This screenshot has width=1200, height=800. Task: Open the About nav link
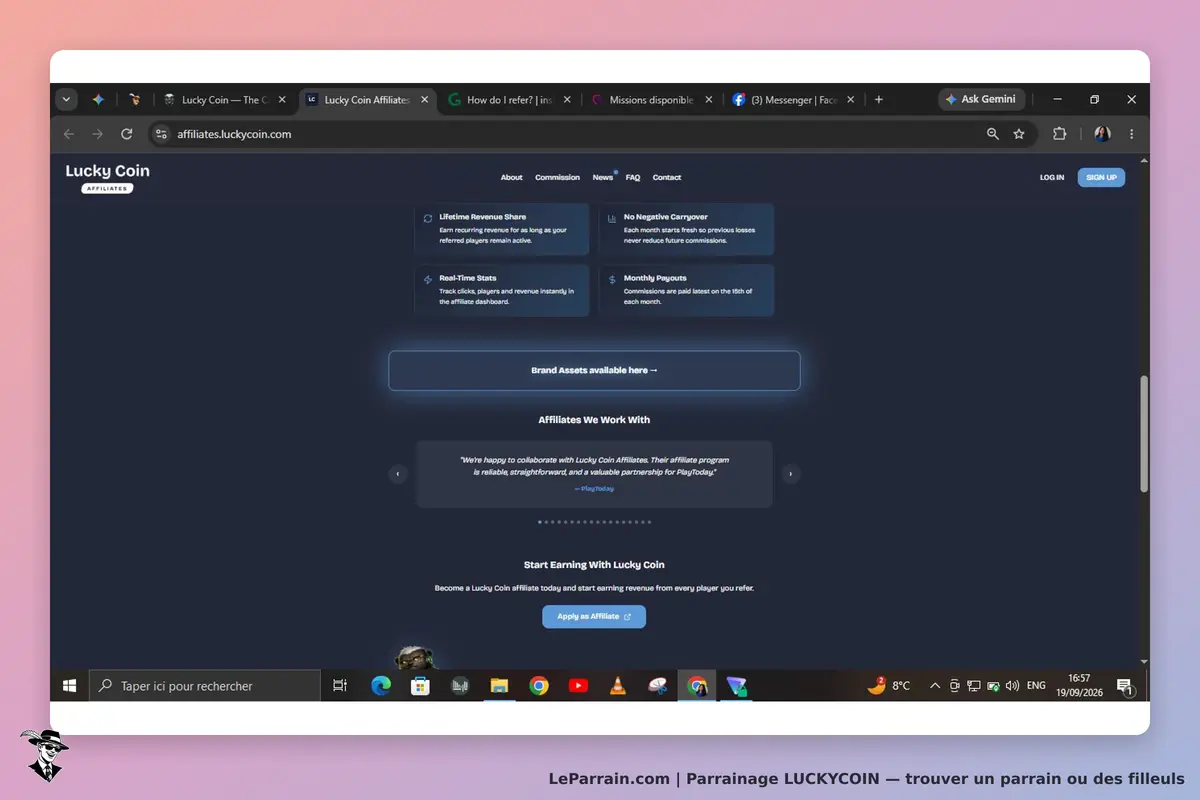click(512, 177)
